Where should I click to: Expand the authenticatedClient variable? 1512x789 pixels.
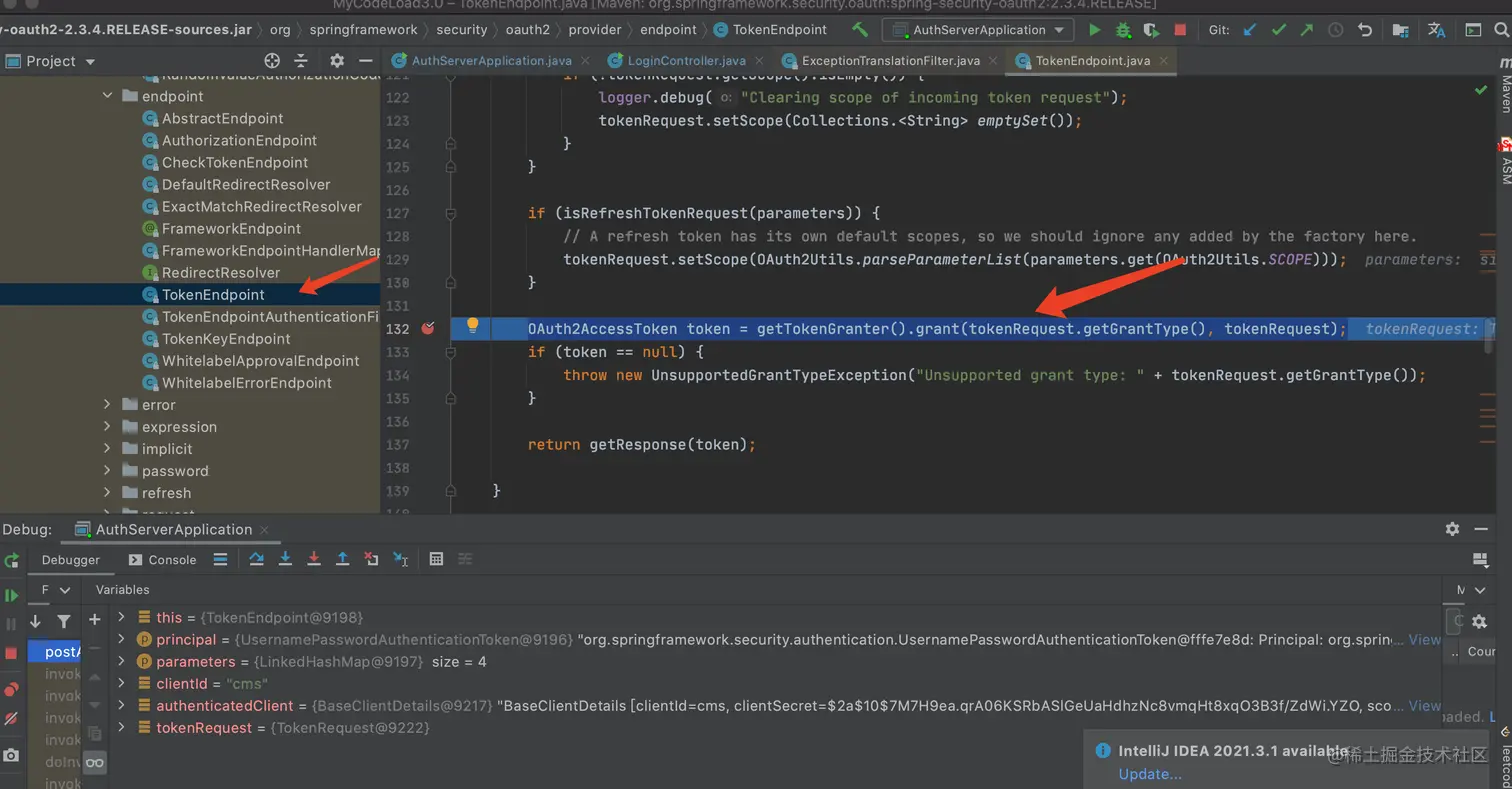[122, 705]
